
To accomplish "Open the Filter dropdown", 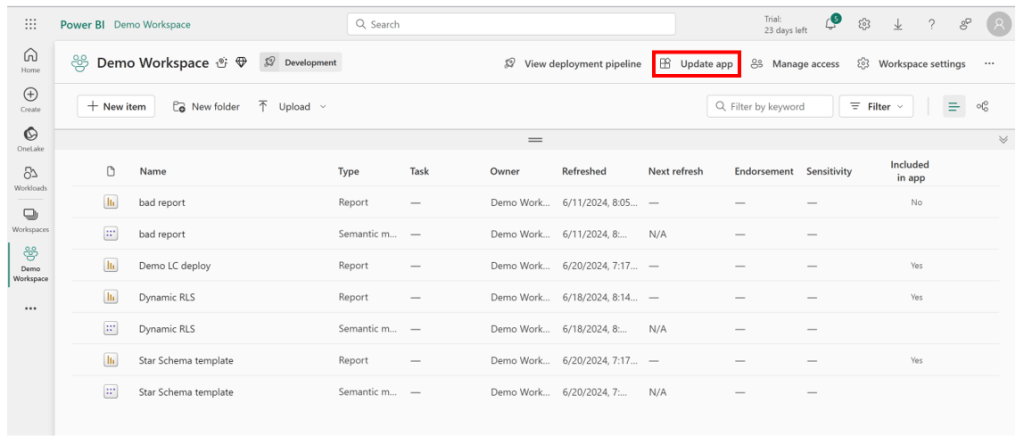I will [x=875, y=107].
